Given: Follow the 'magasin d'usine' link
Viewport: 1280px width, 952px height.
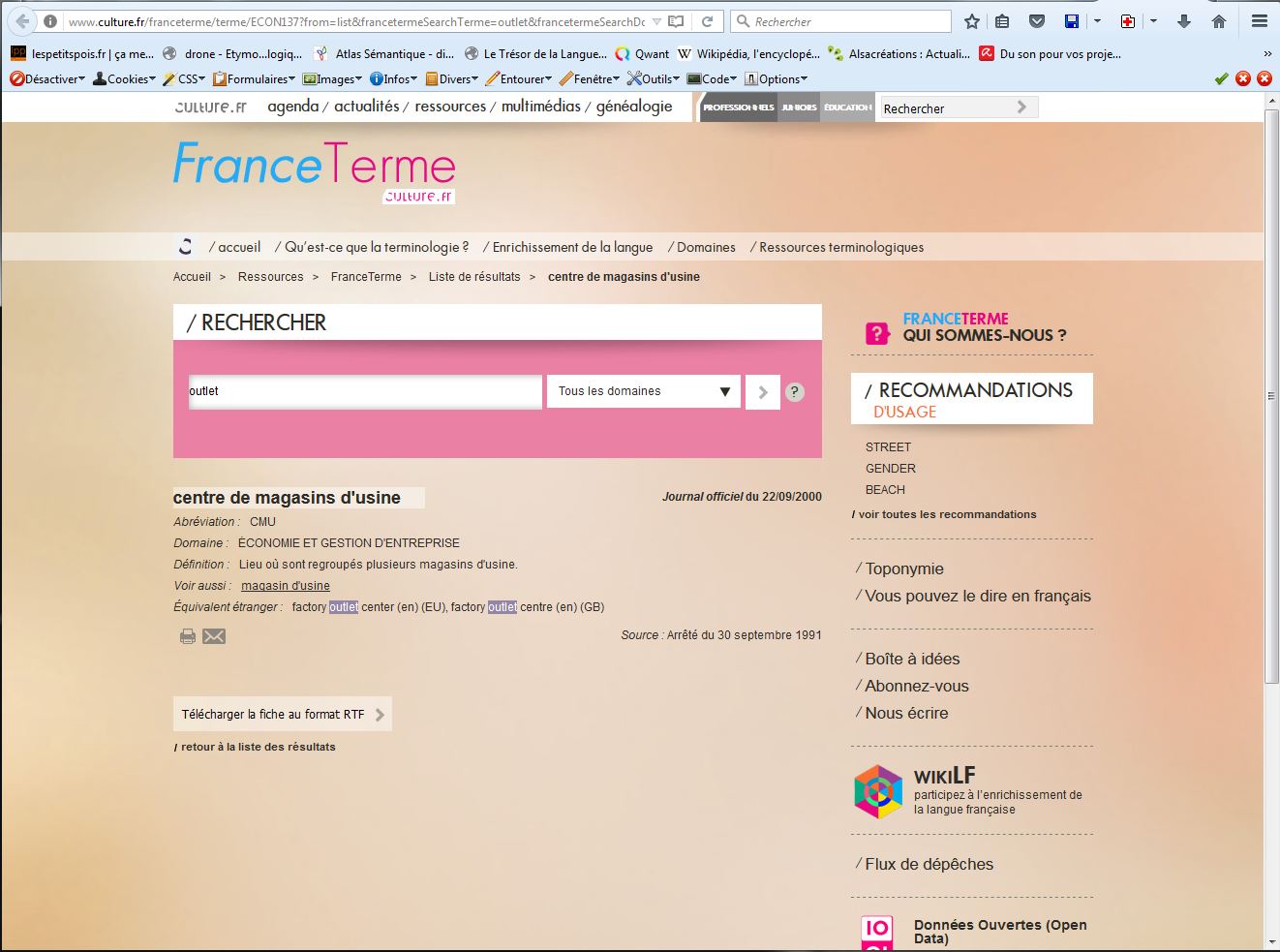Looking at the screenshot, I should [x=286, y=586].
